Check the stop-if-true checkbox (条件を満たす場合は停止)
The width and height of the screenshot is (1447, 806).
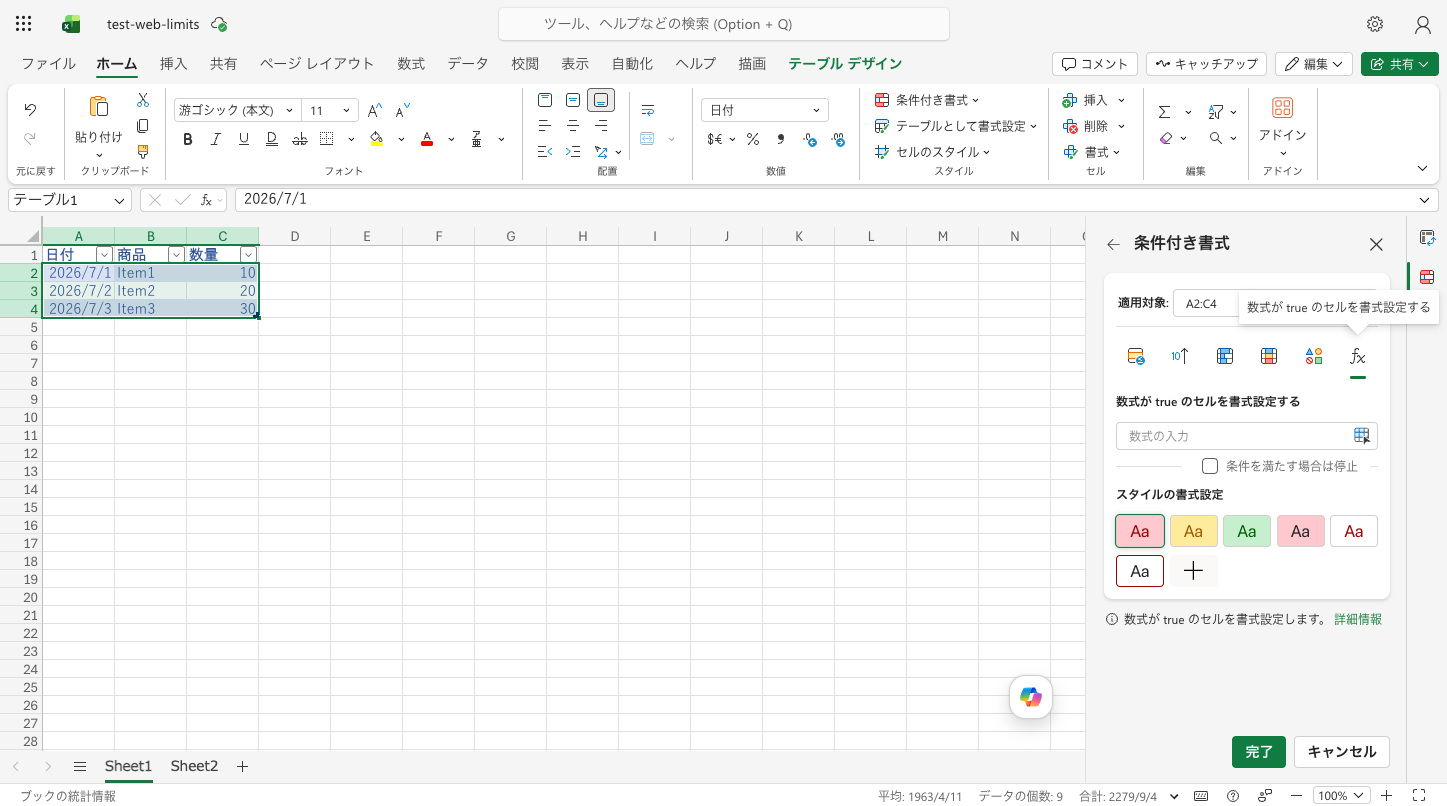click(x=1210, y=466)
